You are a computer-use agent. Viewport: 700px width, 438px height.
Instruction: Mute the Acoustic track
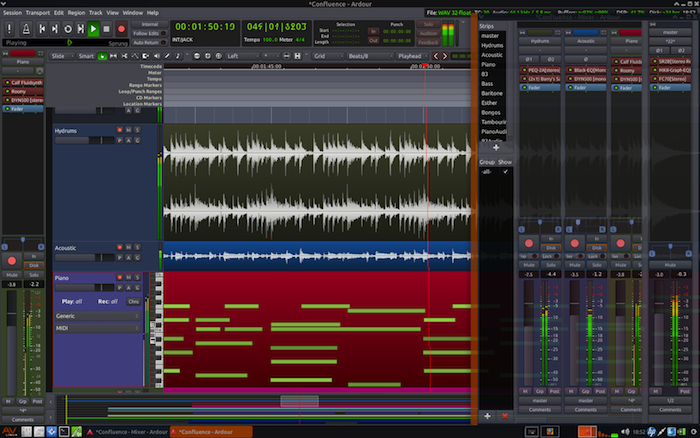click(128, 246)
